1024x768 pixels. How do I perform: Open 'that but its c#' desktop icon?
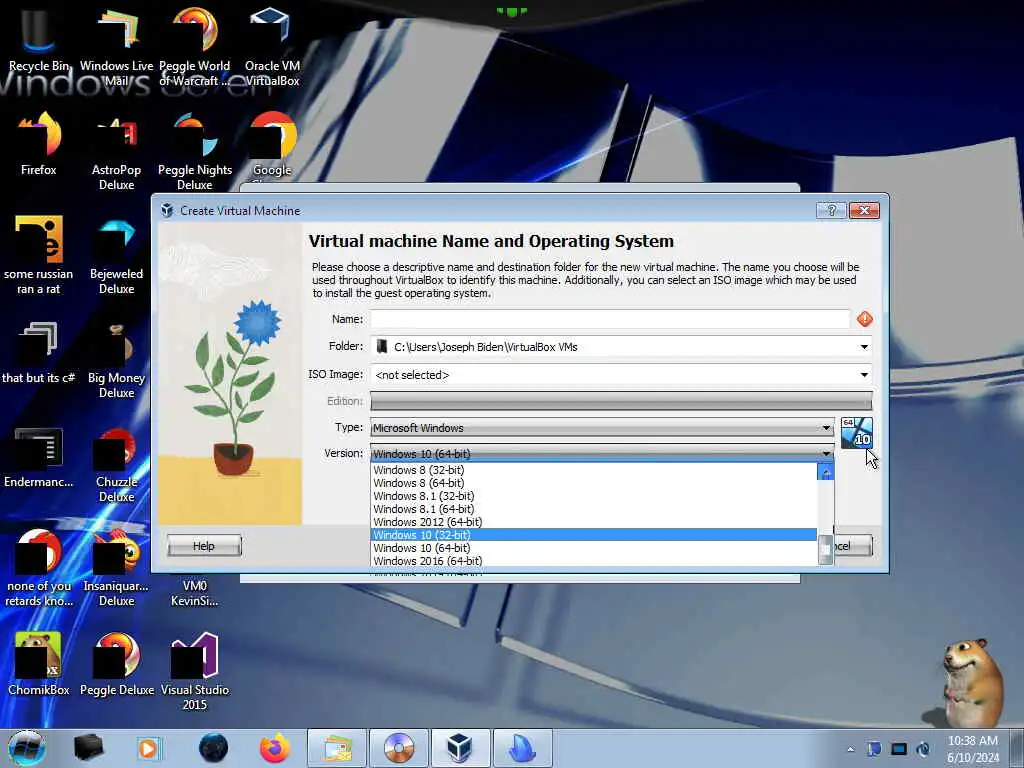(39, 353)
